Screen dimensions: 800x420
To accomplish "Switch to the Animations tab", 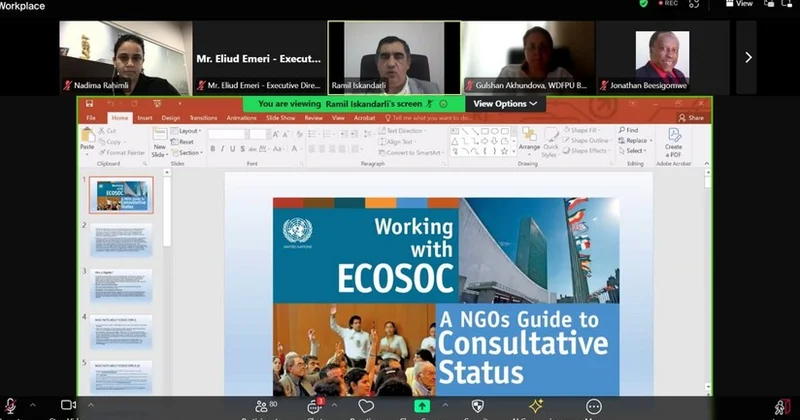I will (x=241, y=118).
